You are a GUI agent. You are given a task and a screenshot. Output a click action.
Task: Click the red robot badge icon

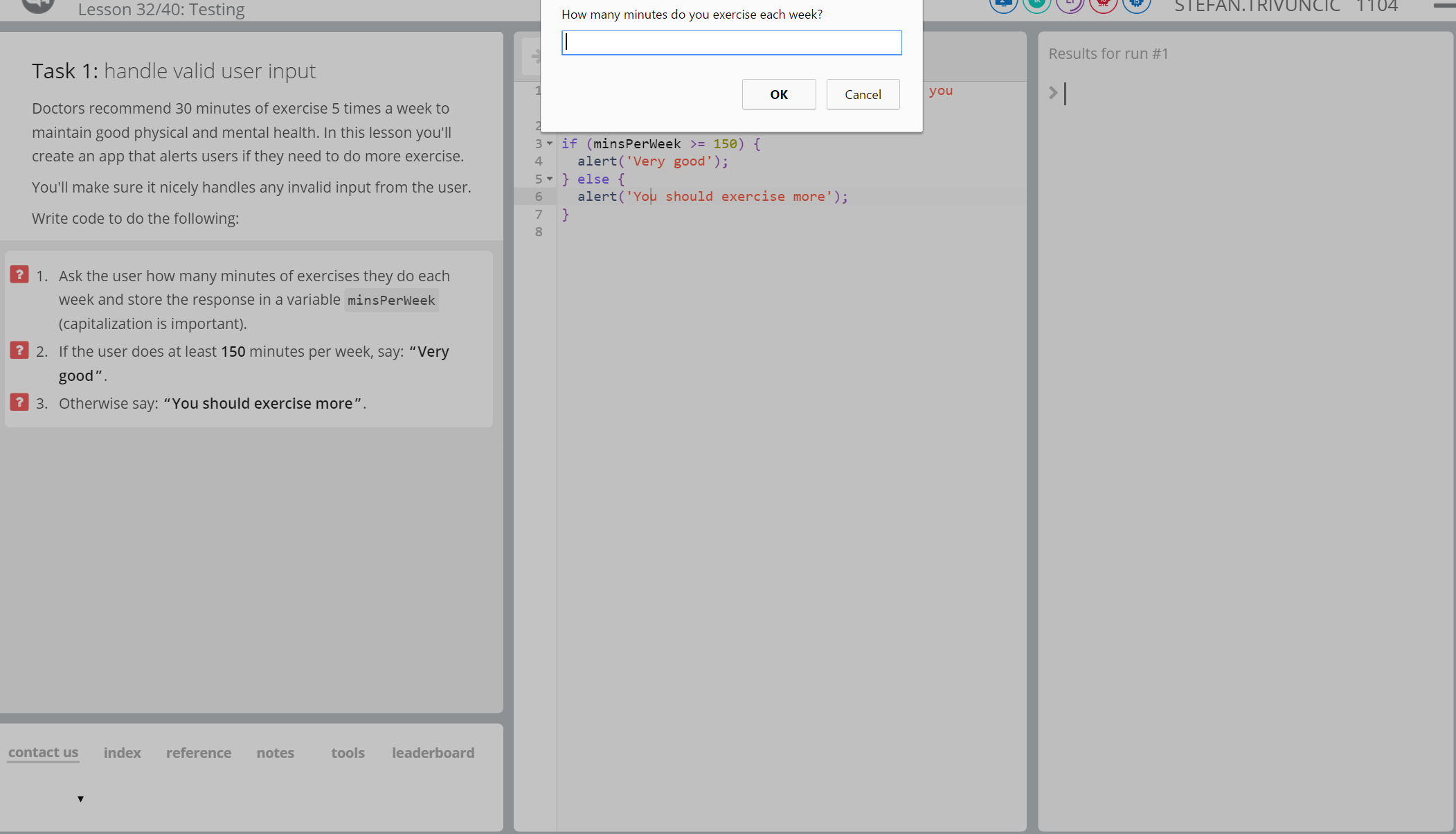1103,4
